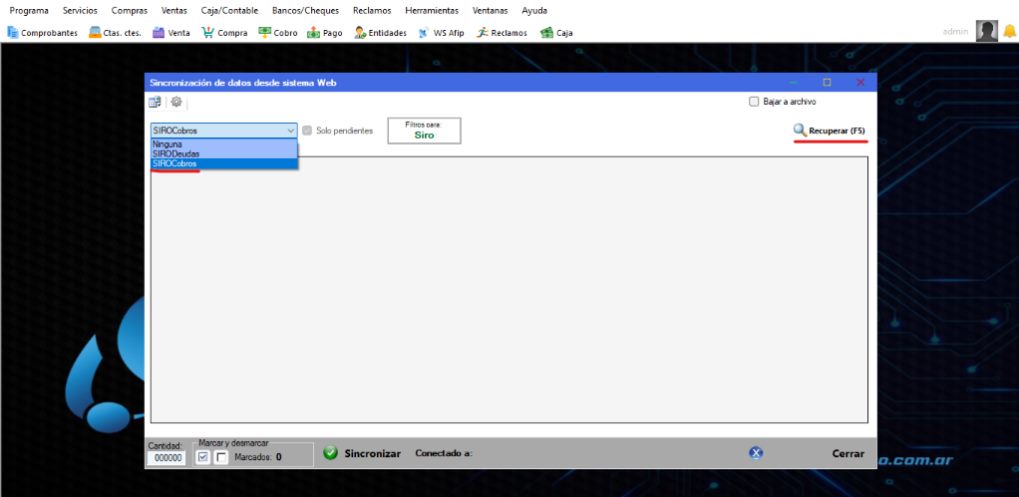The height and width of the screenshot is (497, 1019).
Task: Open the notifications bell
Action: click(x=1009, y=31)
